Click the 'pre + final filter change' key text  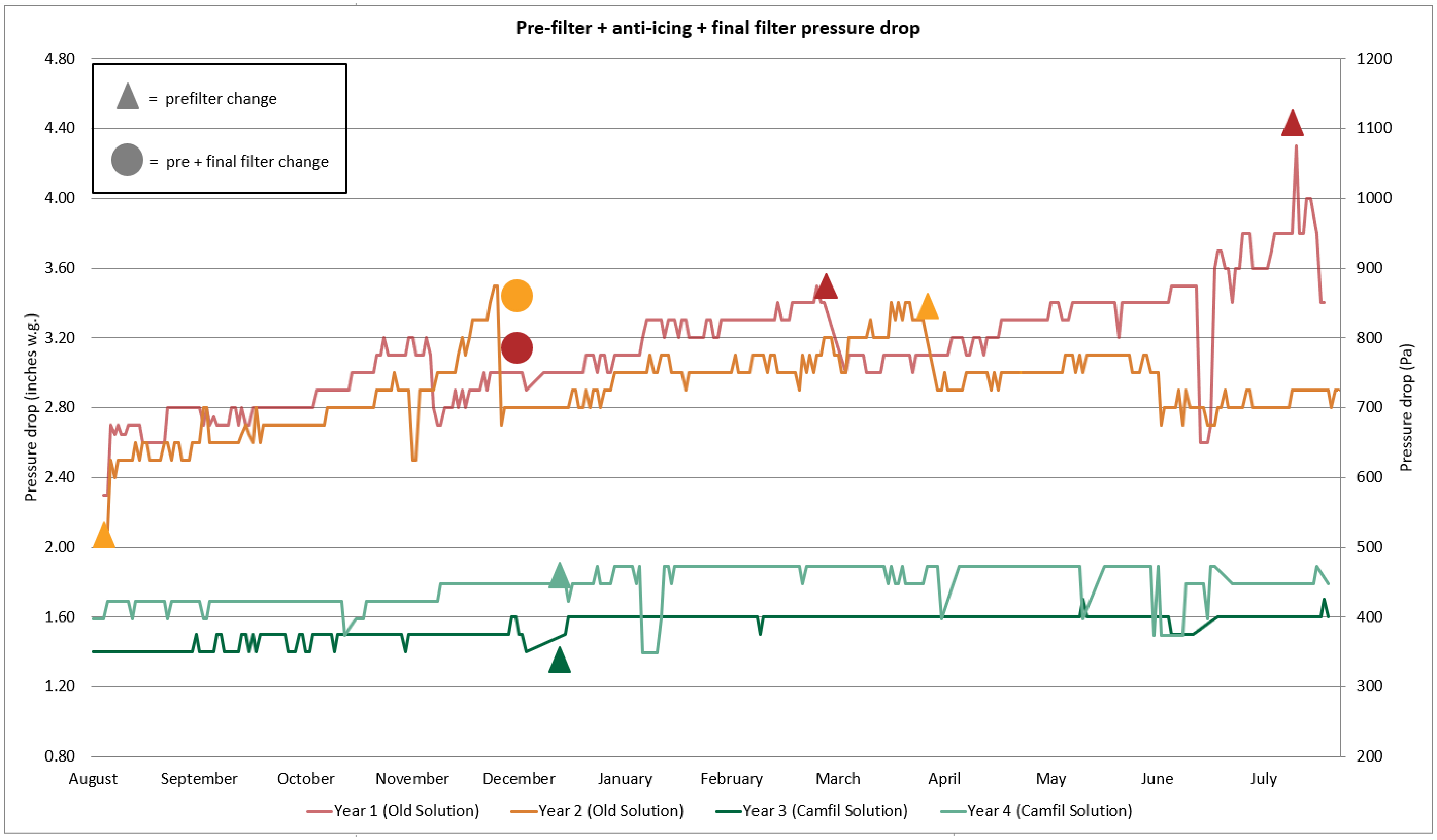tap(247, 162)
